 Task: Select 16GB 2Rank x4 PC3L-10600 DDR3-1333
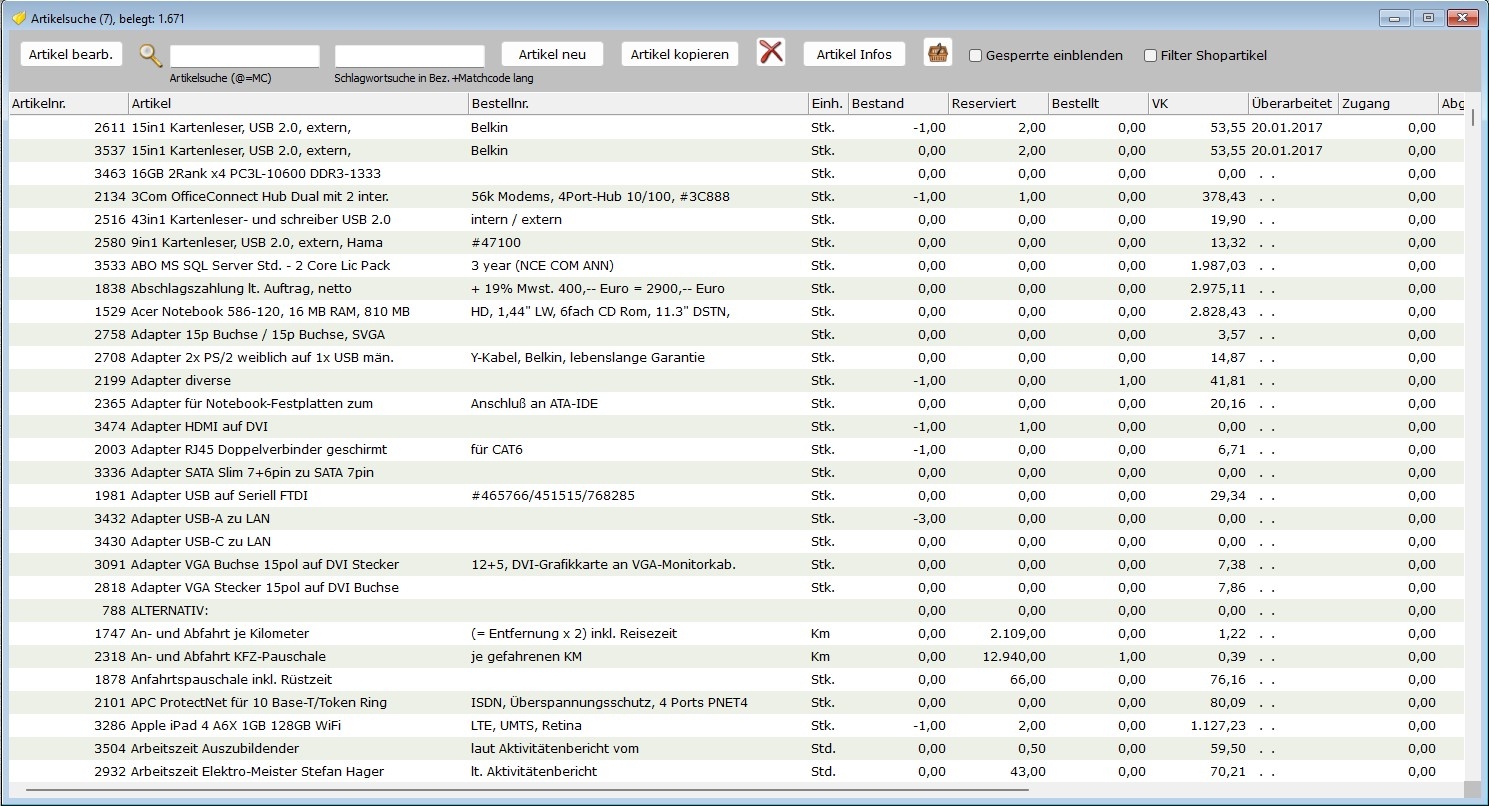pos(737,173)
